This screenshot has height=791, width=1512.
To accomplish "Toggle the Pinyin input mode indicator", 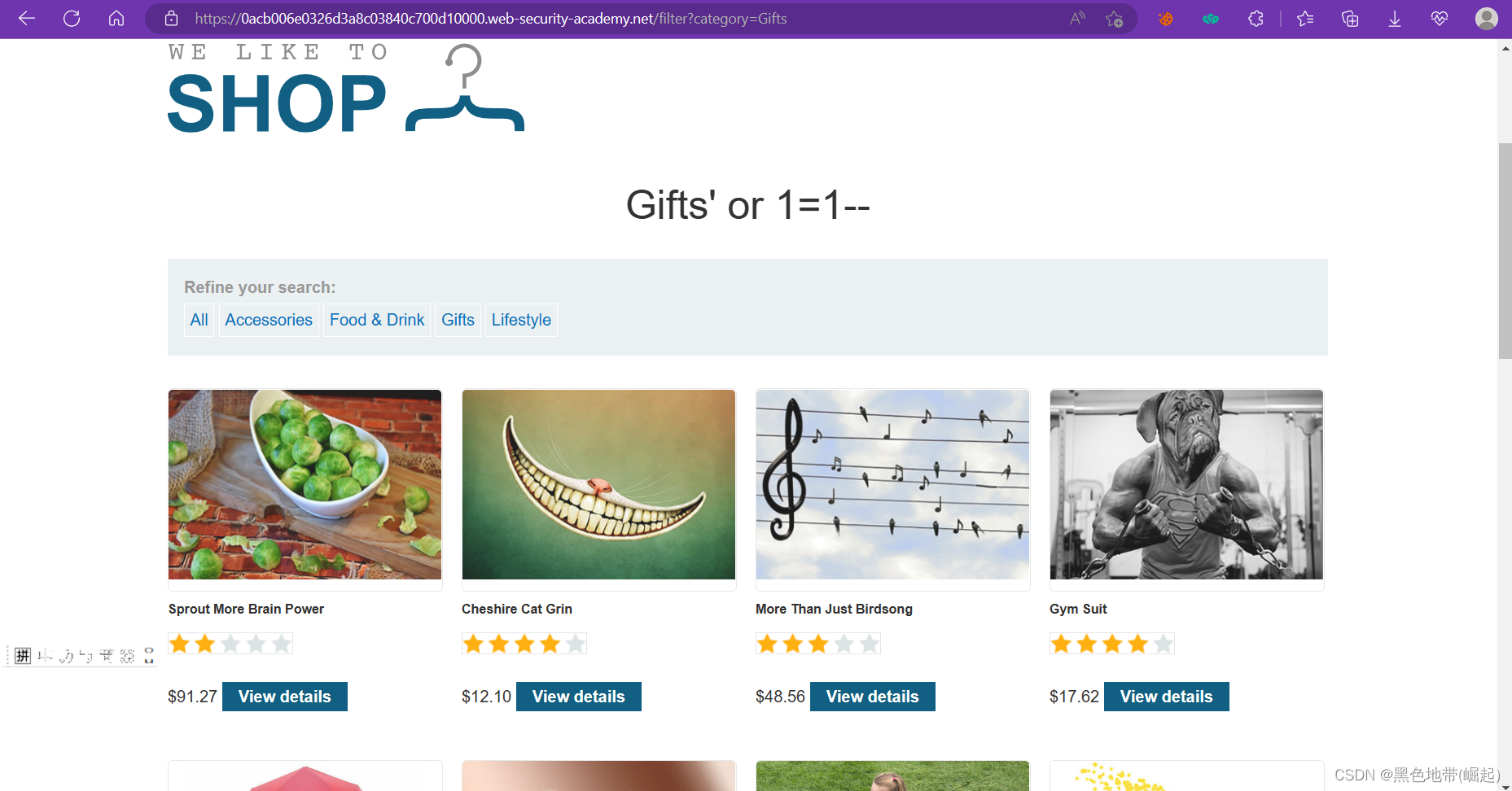I will pos(23,656).
